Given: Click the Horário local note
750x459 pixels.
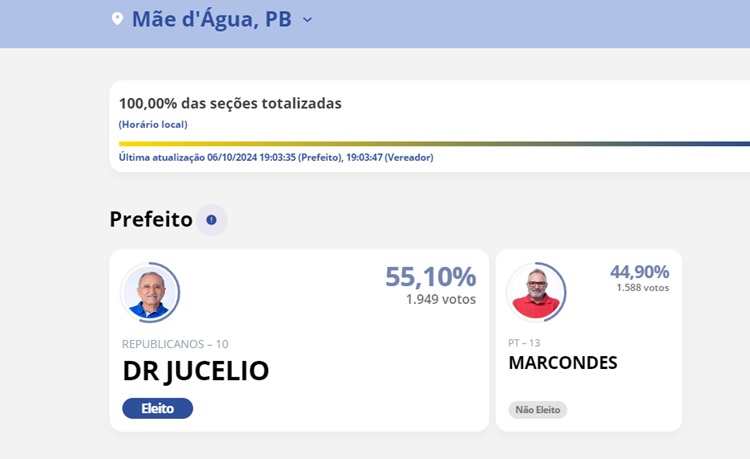Looking at the screenshot, I should click(x=153, y=124).
